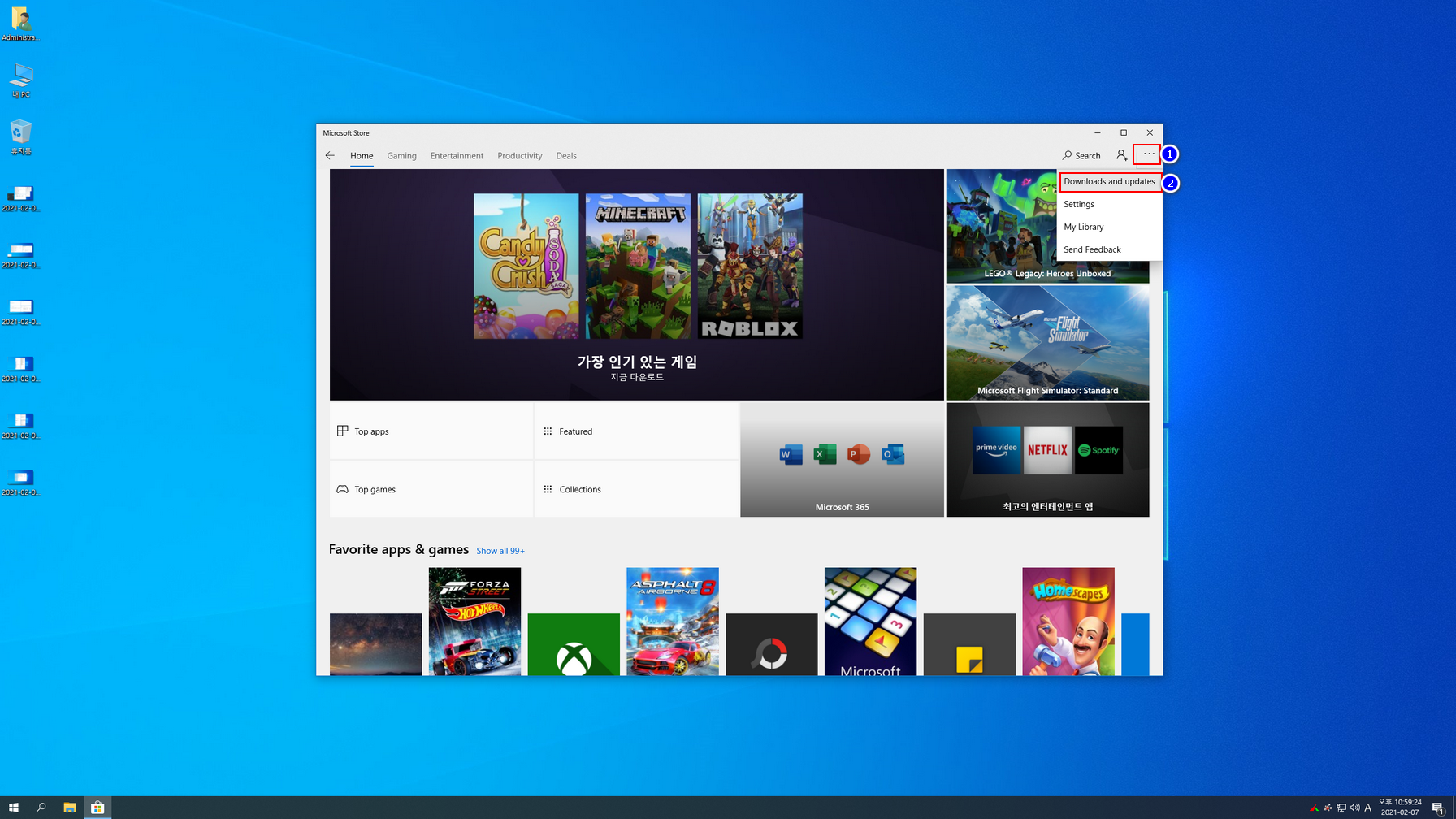Open the Microsoft Sudoku tile

tap(870, 622)
